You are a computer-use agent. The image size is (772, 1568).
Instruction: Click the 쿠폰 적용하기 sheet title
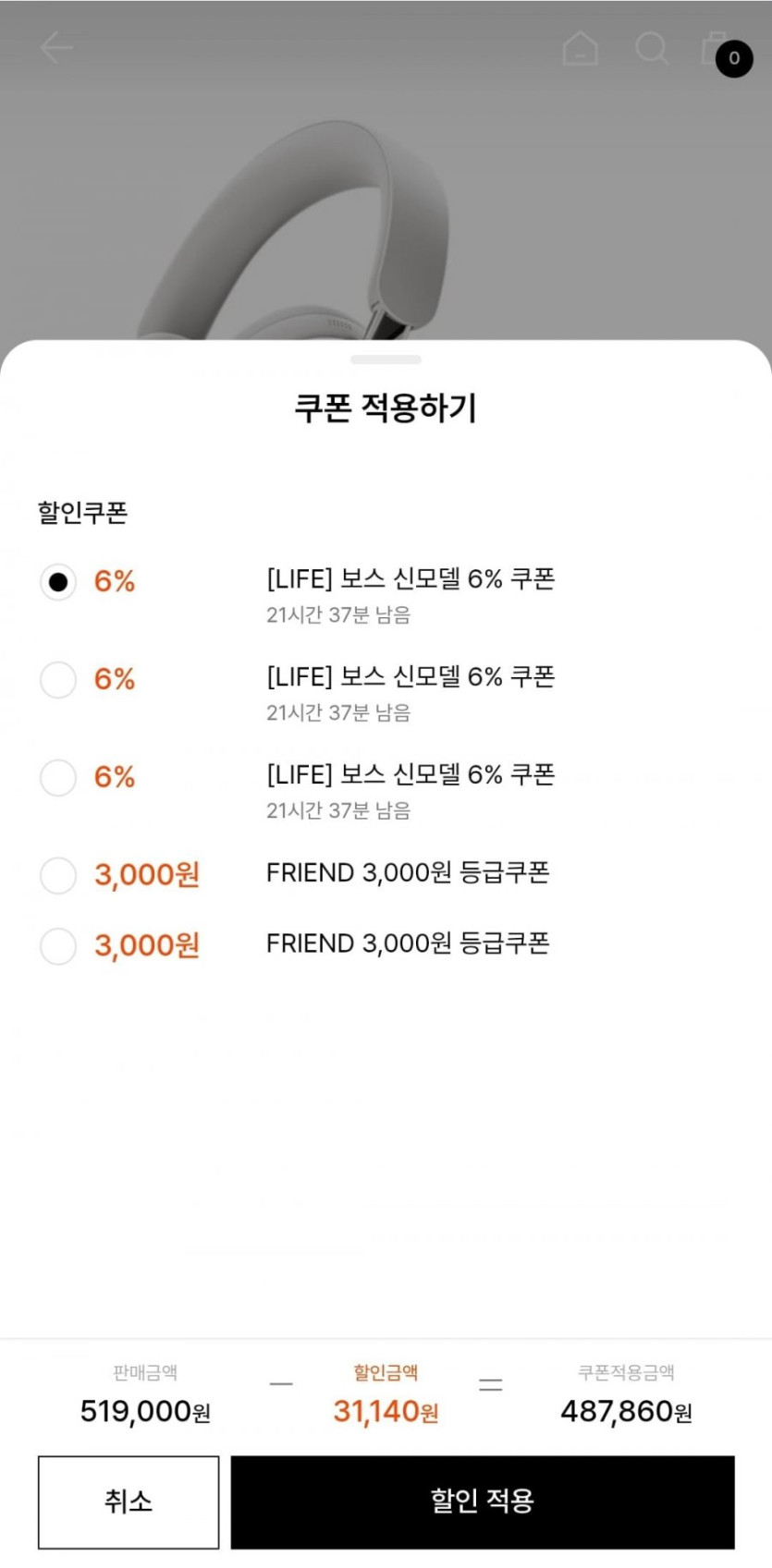(x=386, y=407)
